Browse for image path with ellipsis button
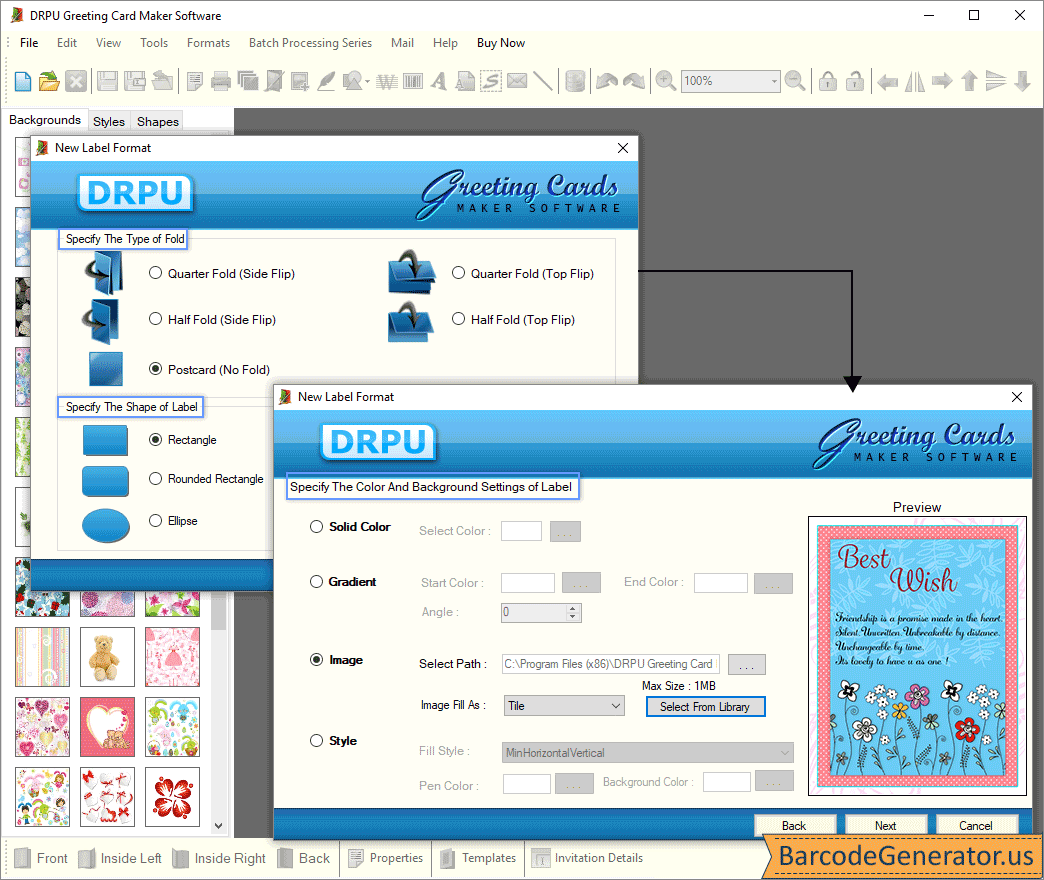The height and width of the screenshot is (880, 1044). (746, 664)
